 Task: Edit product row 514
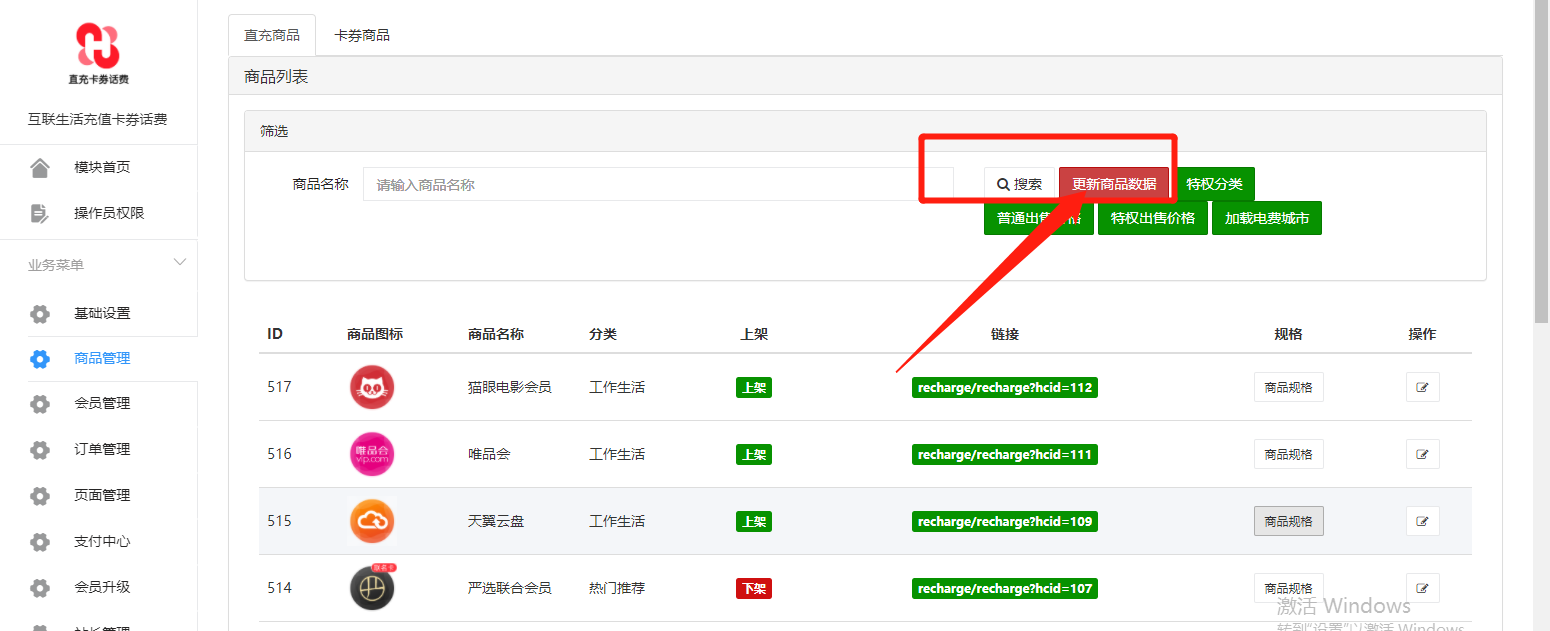1422,588
